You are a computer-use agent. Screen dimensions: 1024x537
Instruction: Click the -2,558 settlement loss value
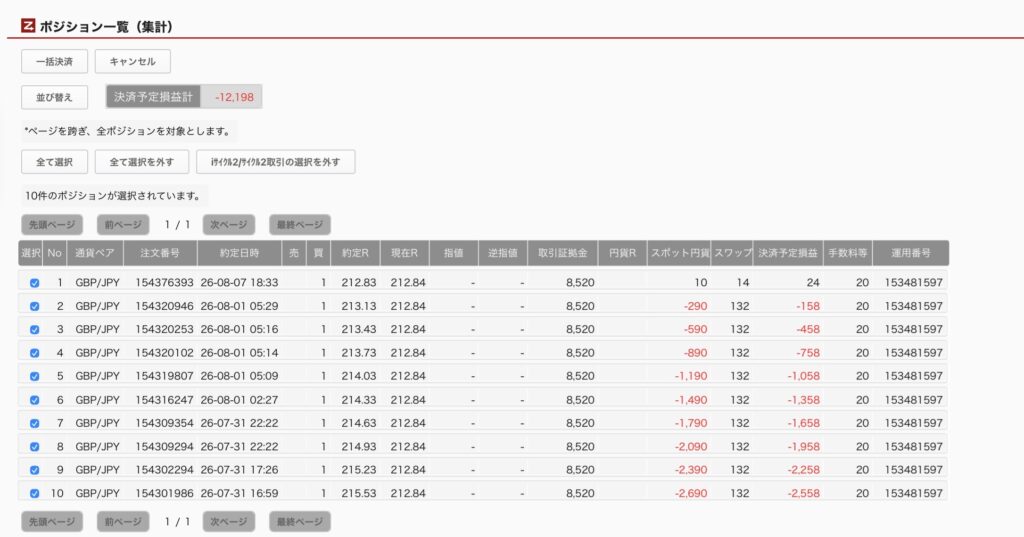[803, 493]
